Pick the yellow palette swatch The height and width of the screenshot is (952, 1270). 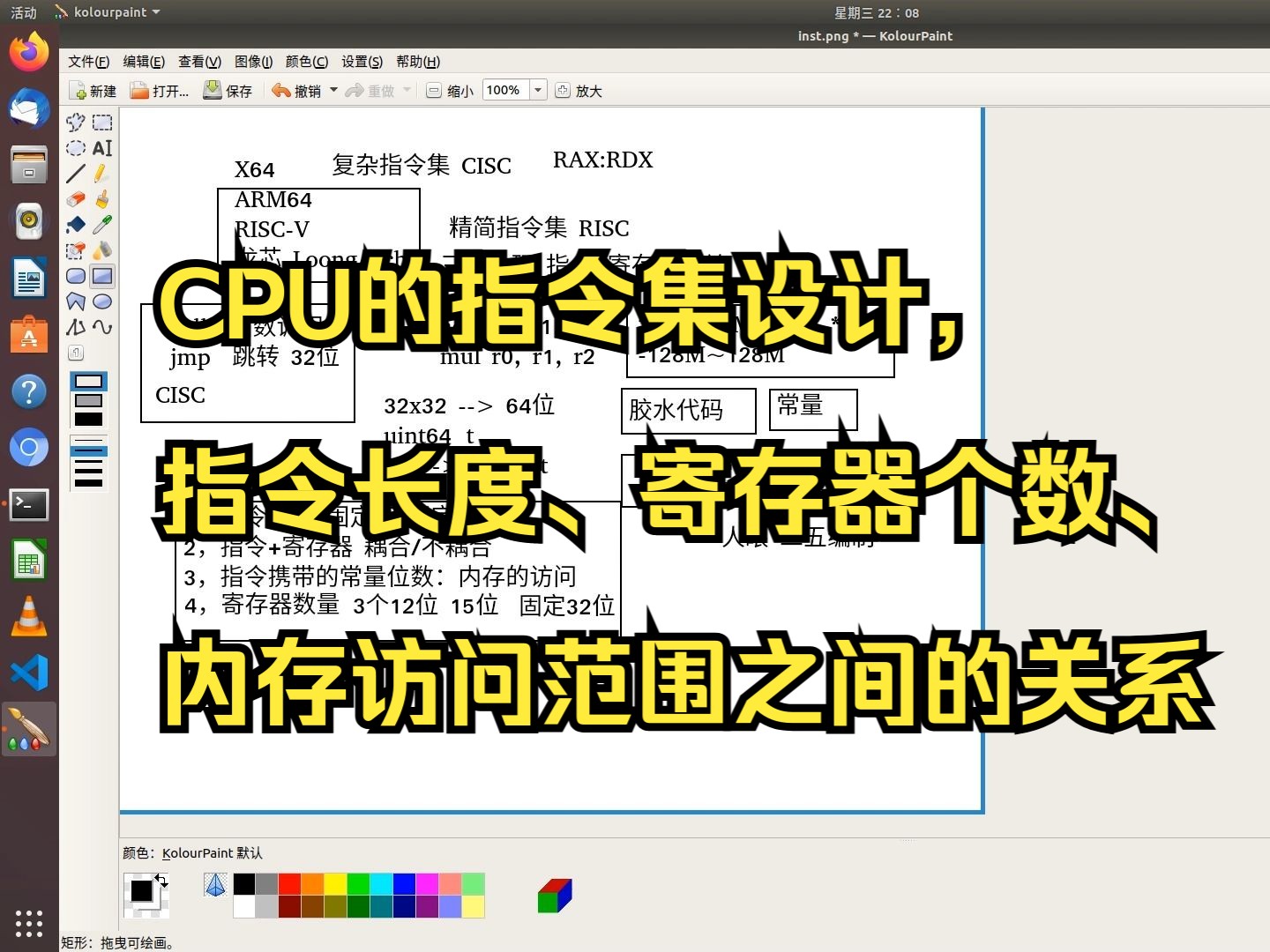coord(335,884)
